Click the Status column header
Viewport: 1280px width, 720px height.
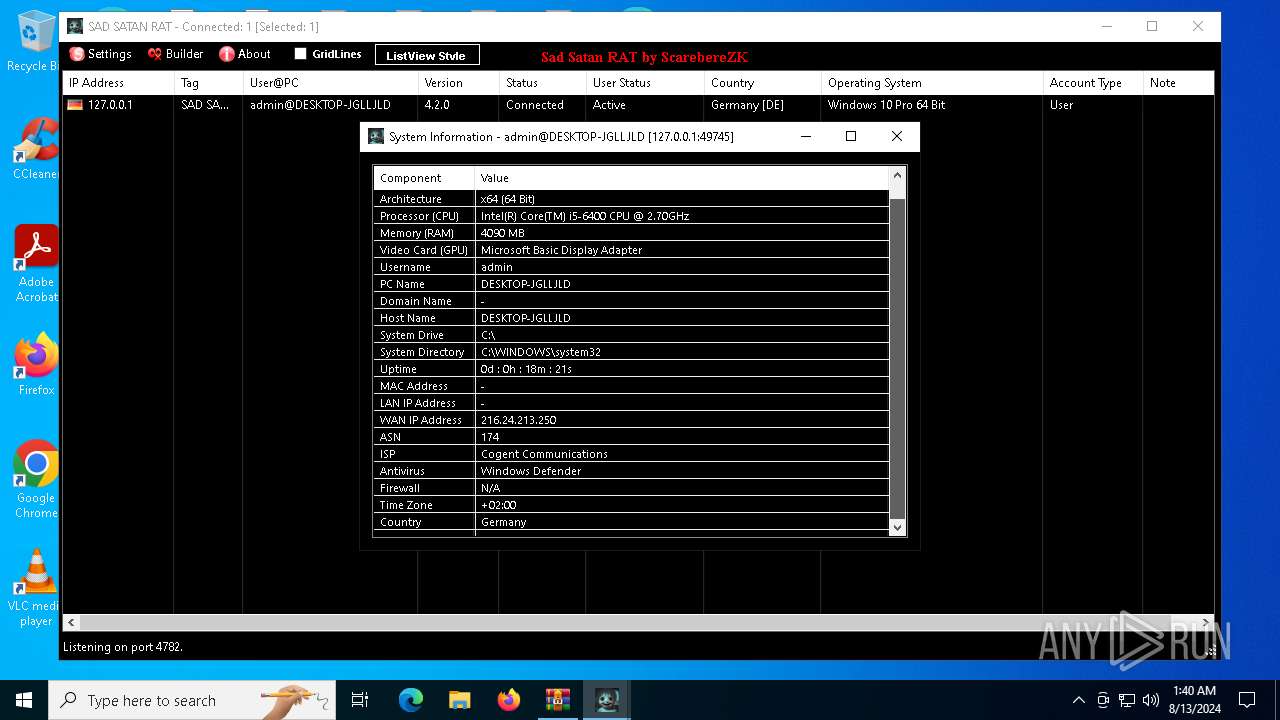pyautogui.click(x=542, y=83)
